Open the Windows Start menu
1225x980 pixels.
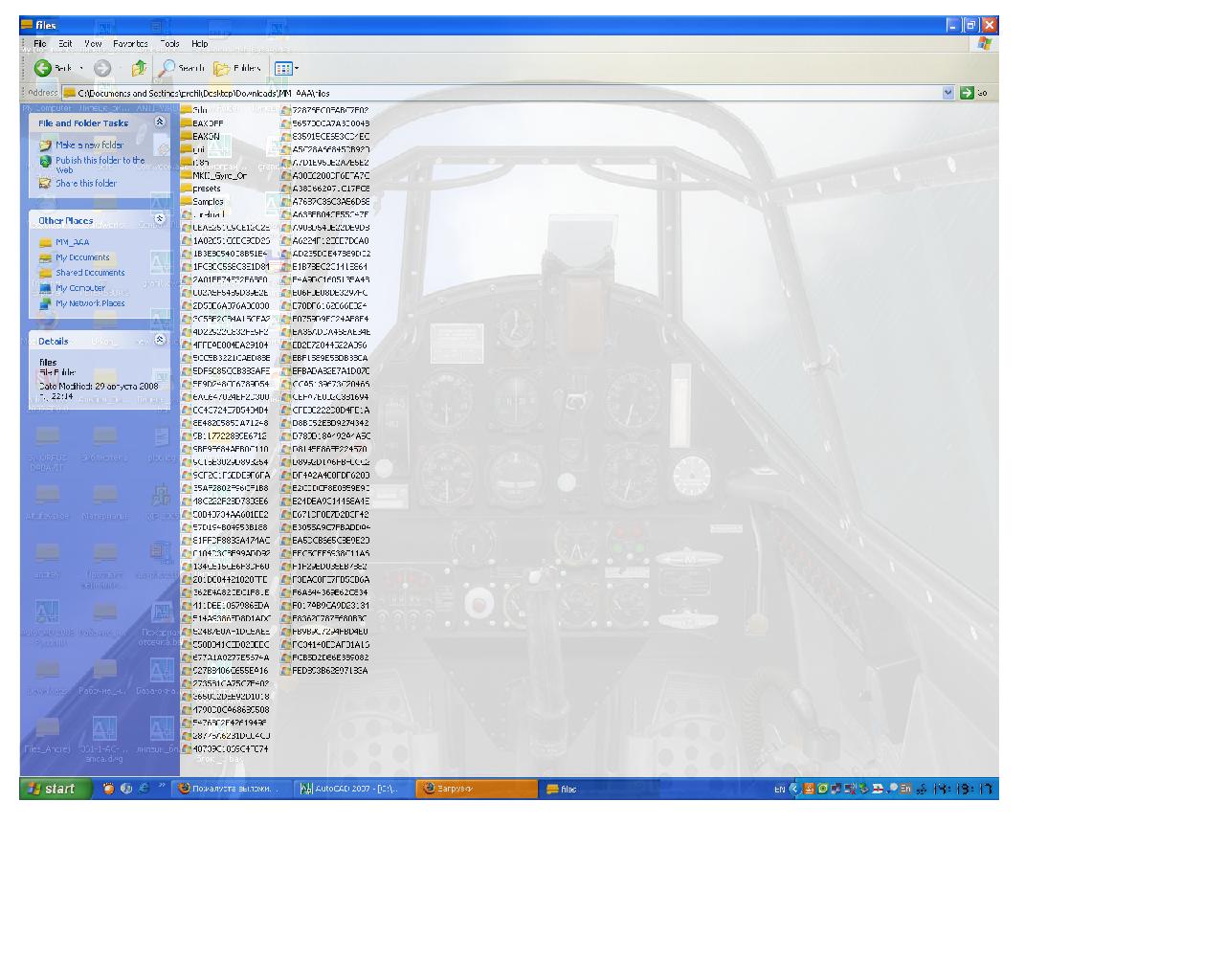coord(56,789)
